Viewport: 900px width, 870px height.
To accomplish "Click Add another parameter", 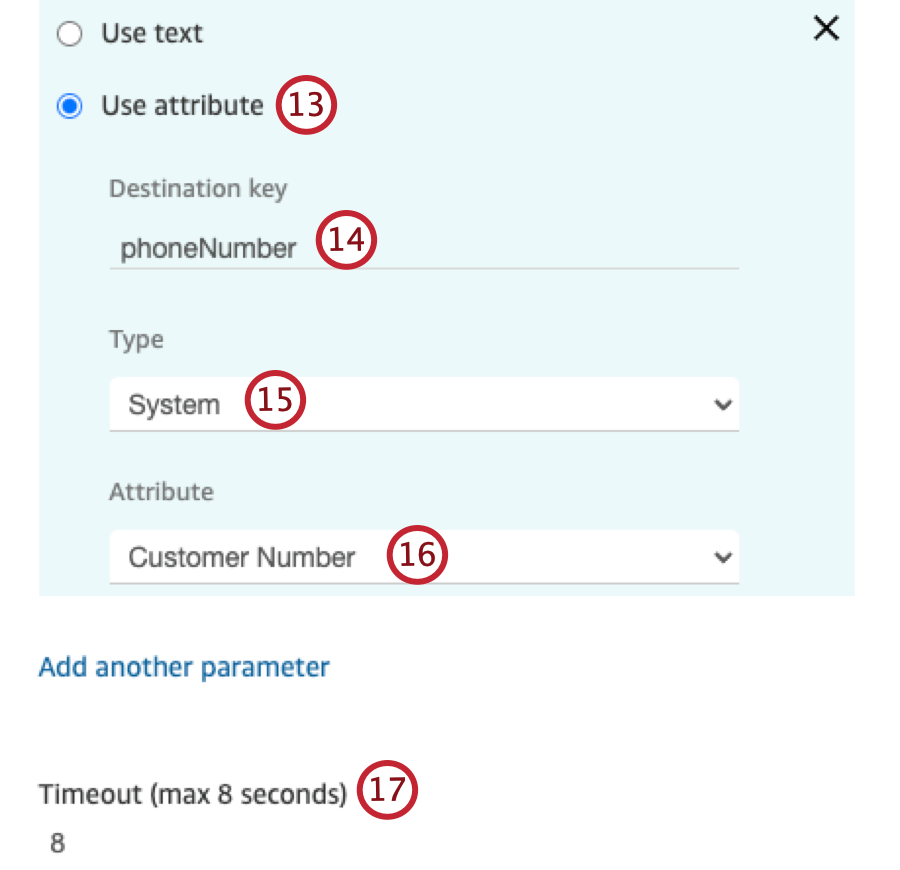I will coord(183,667).
